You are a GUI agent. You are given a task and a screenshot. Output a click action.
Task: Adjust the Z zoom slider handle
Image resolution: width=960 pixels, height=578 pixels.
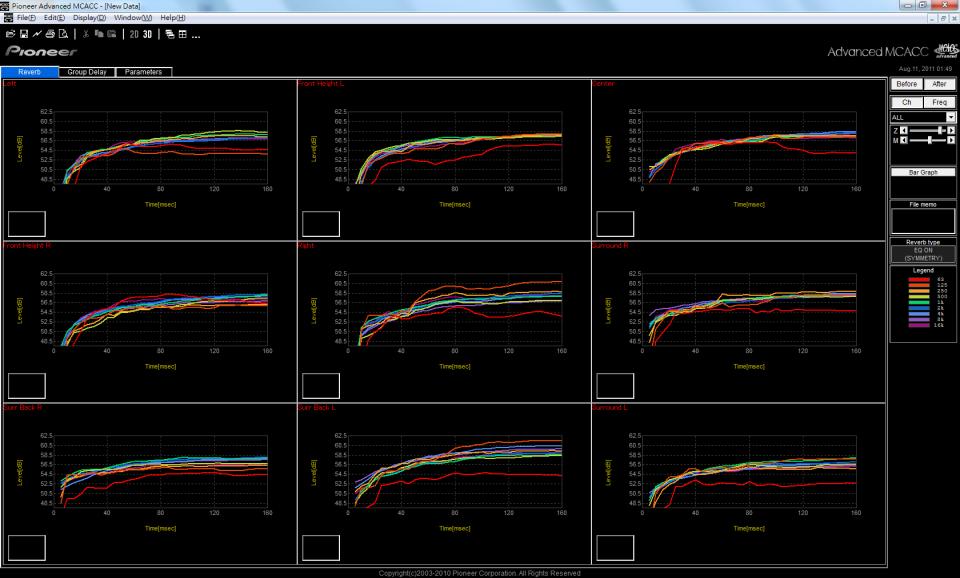coord(940,130)
